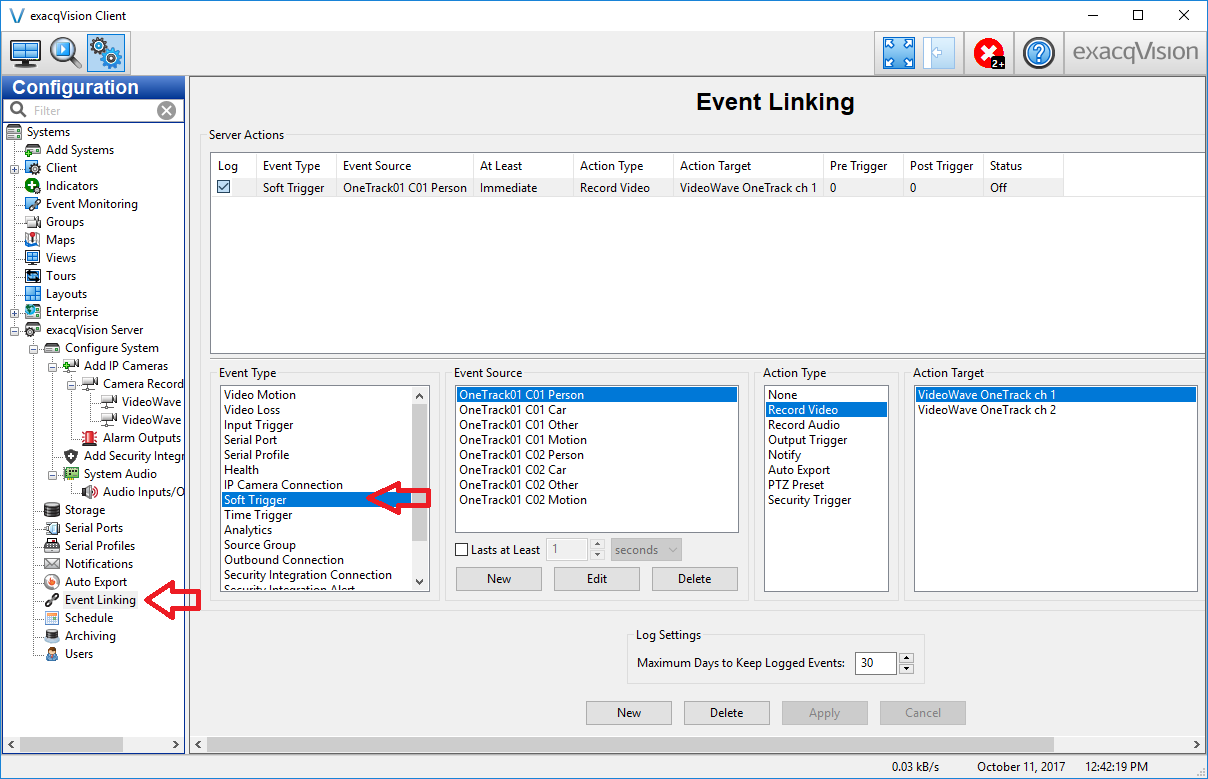Choose Analytics in Event Type list
The height and width of the screenshot is (779, 1208).
(248, 530)
